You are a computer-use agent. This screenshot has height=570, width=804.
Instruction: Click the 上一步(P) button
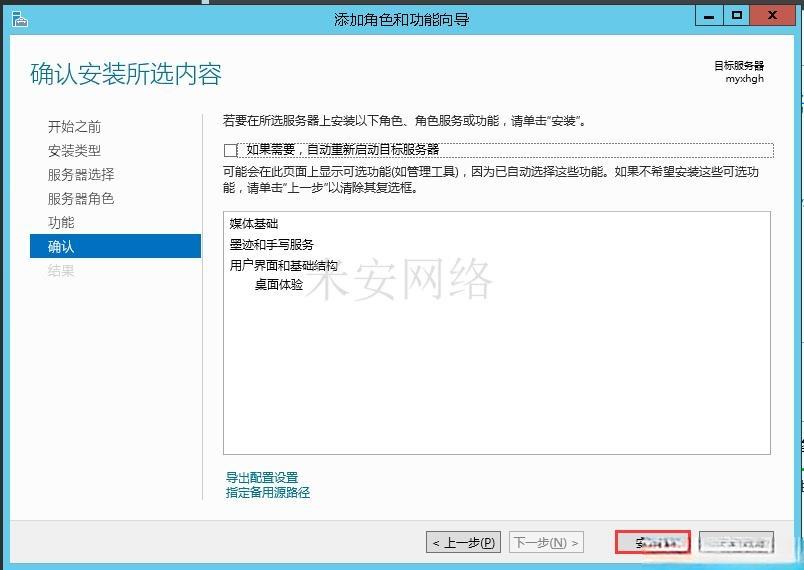pyautogui.click(x=464, y=542)
